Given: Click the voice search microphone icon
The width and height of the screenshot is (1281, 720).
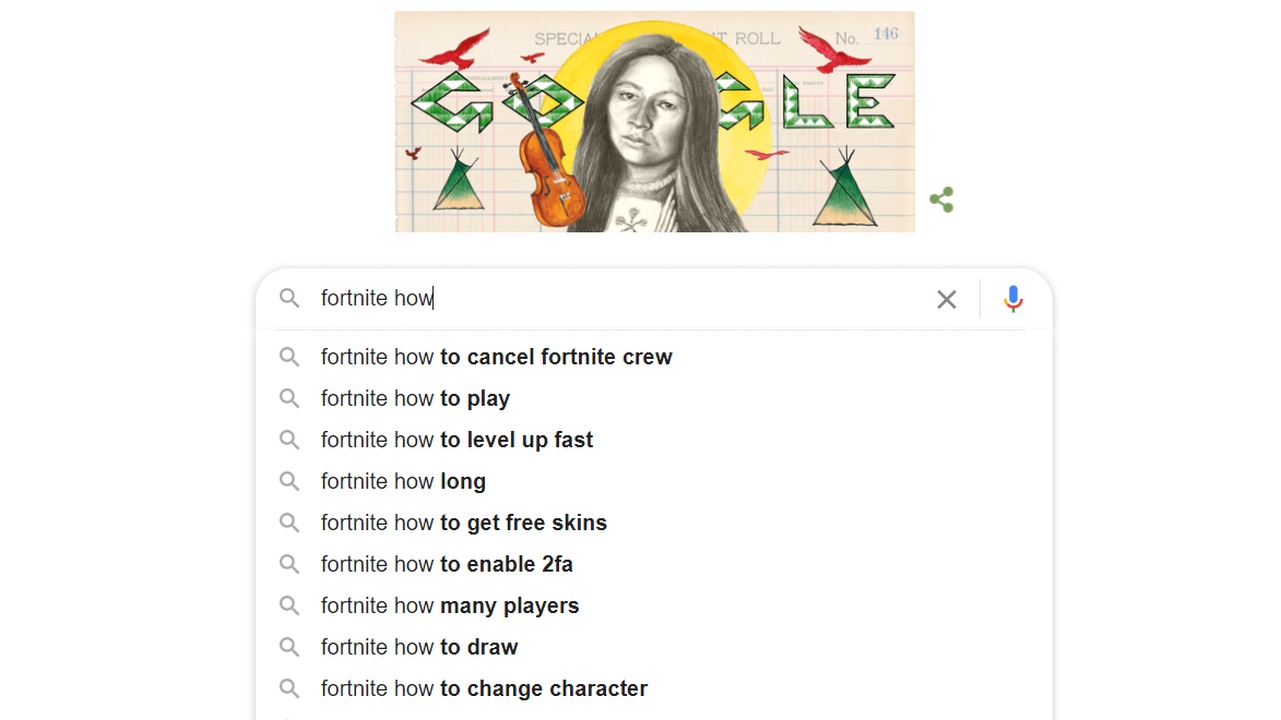Looking at the screenshot, I should pos(1013,298).
